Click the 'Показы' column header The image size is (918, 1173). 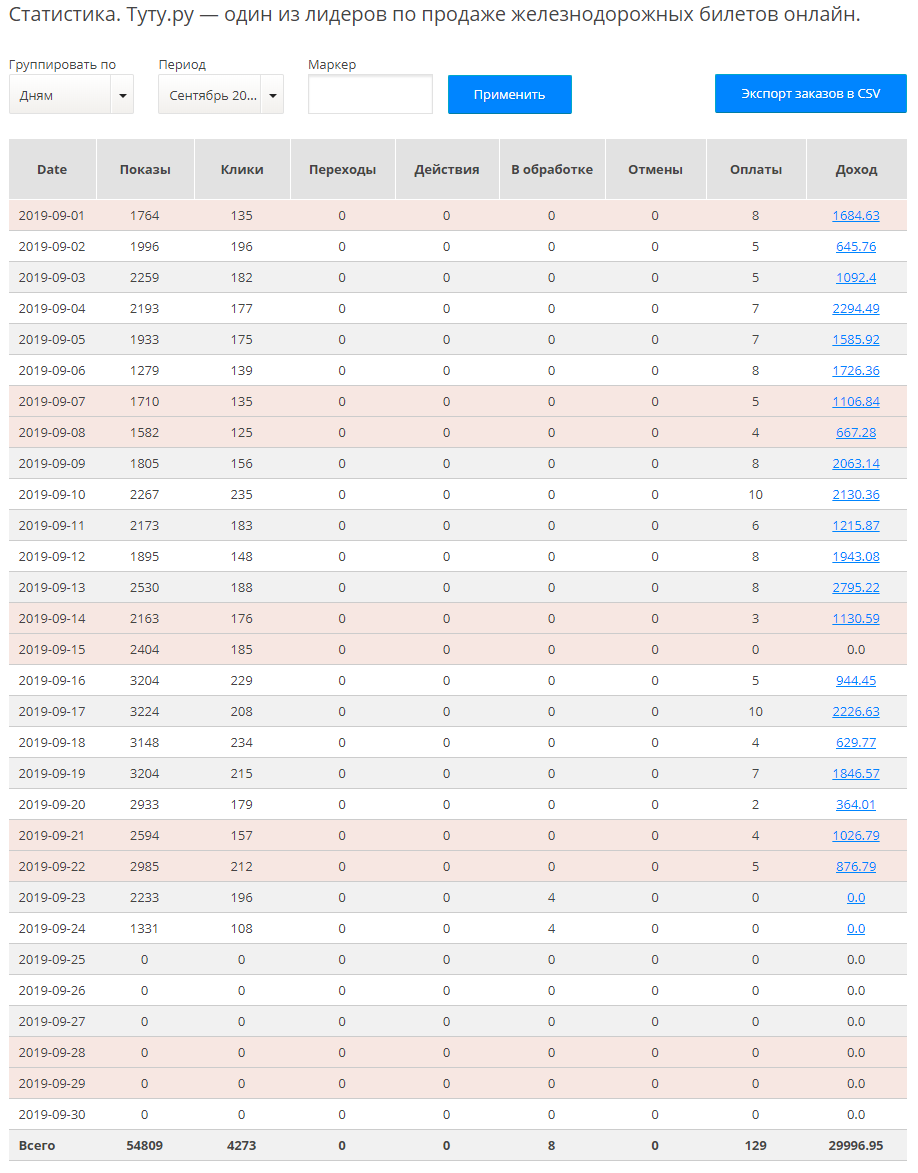point(145,169)
